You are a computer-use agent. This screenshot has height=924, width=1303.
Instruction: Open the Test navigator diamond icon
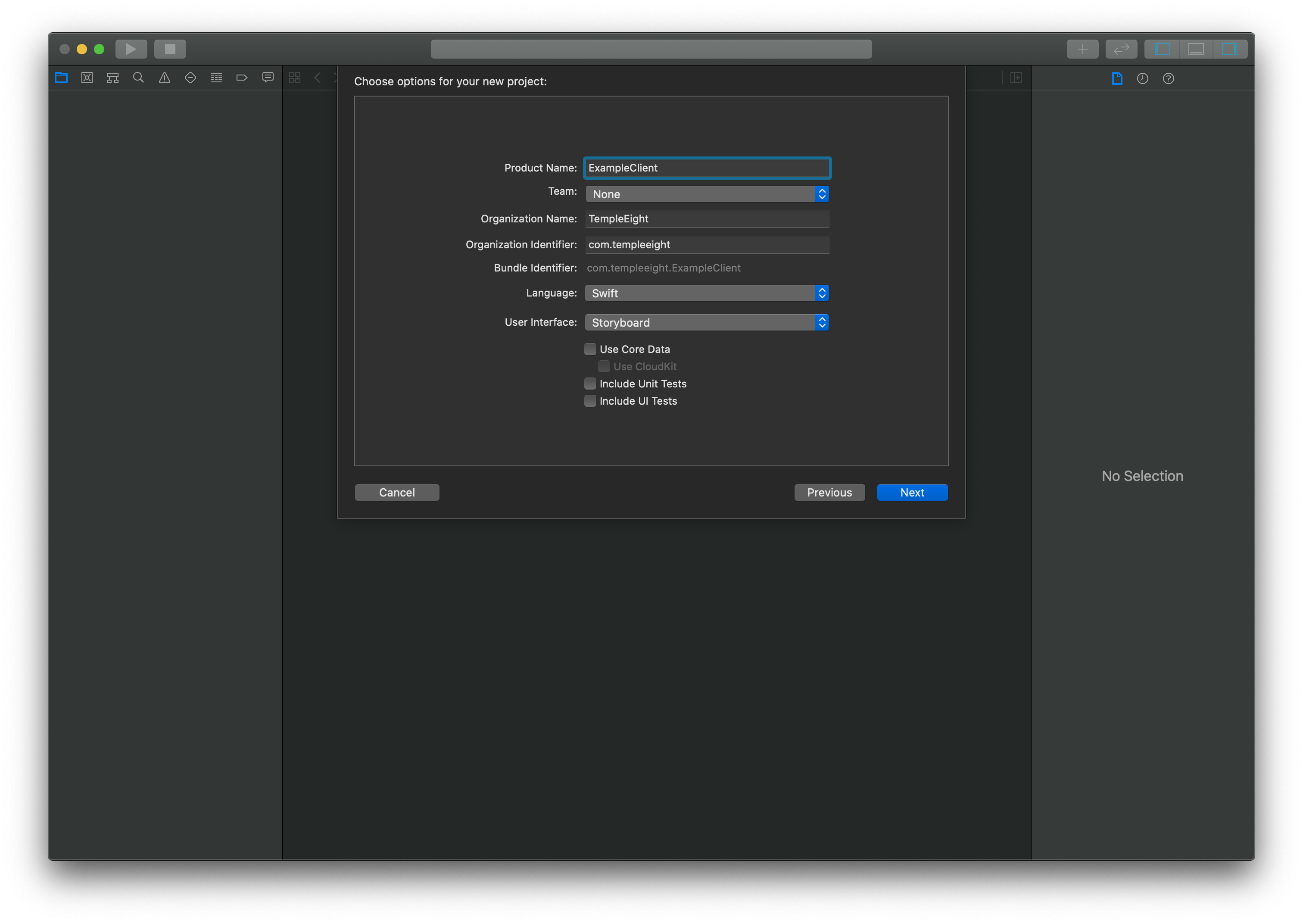(190, 78)
